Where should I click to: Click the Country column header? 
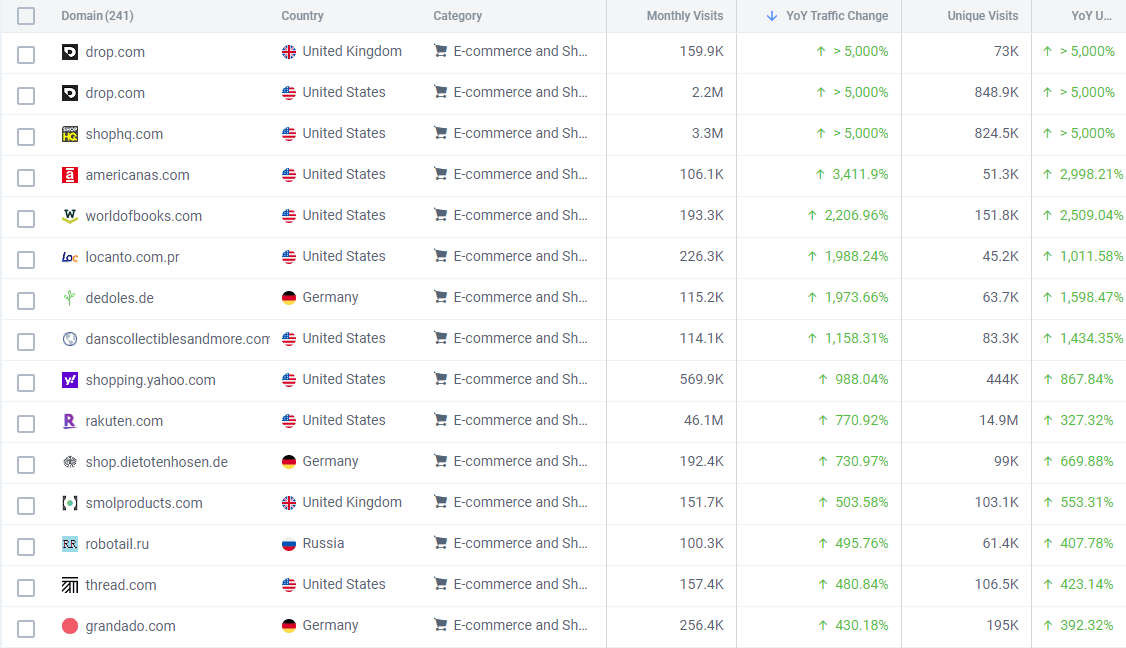[302, 16]
